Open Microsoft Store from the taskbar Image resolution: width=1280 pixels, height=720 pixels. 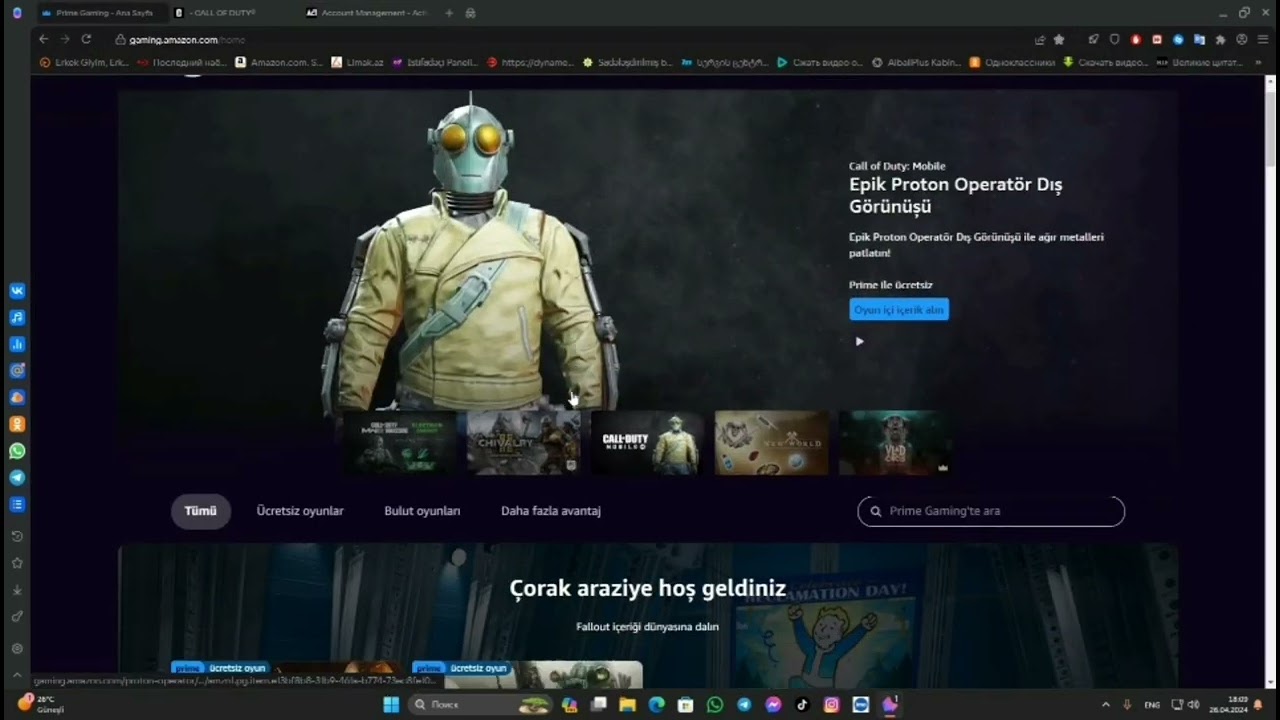coord(685,705)
